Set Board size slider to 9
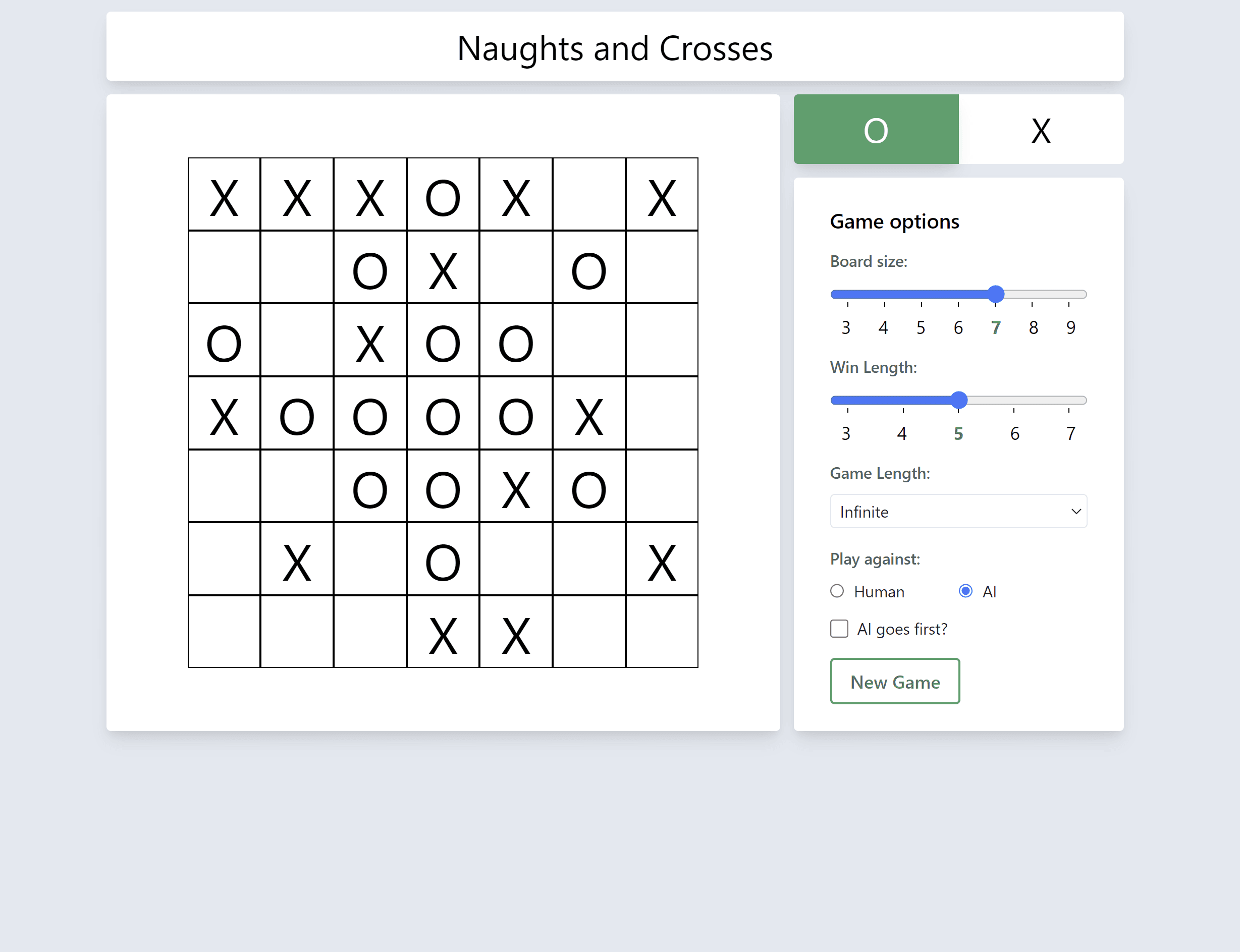 (x=1069, y=294)
